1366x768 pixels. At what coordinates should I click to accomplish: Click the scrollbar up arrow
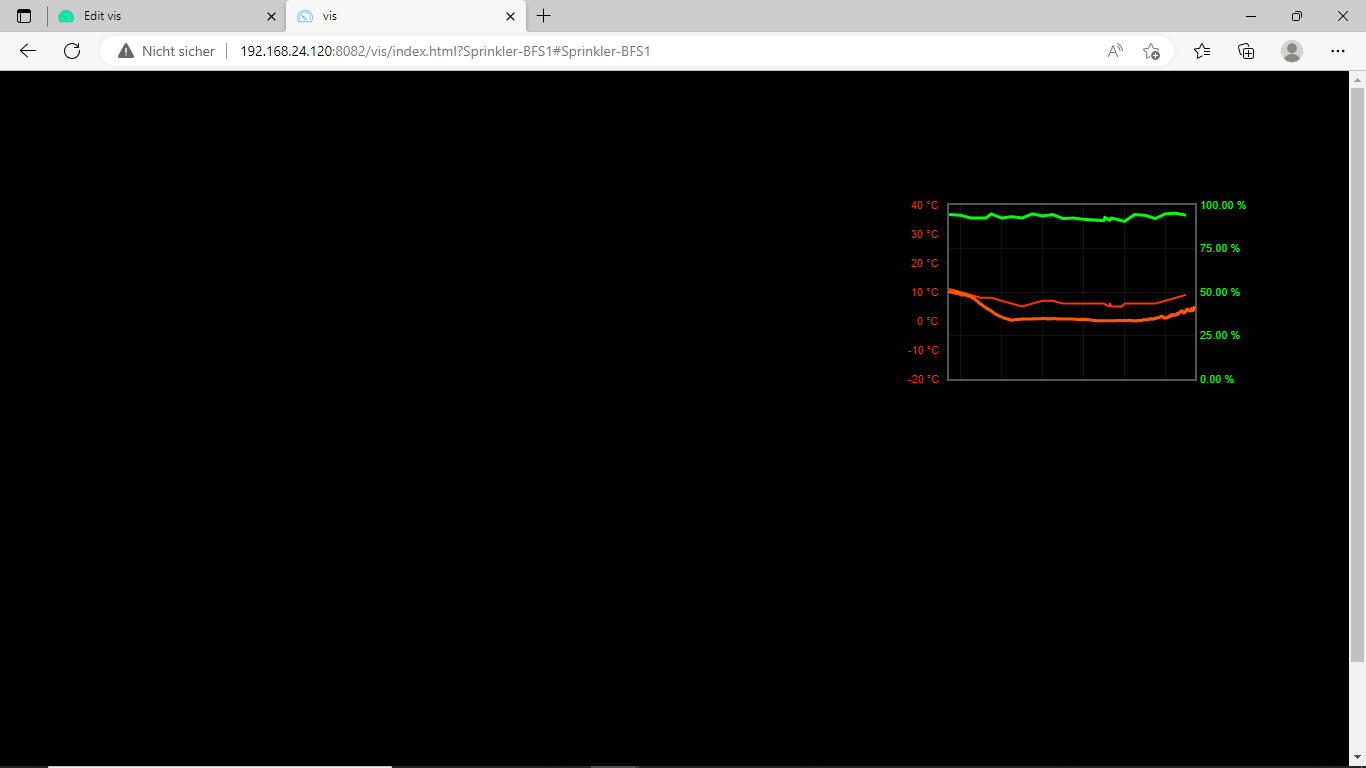(1357, 79)
